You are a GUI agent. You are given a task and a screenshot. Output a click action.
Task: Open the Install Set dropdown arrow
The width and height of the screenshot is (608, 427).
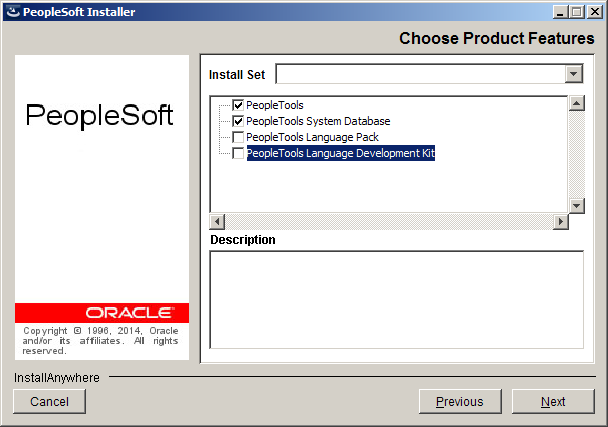tap(574, 74)
